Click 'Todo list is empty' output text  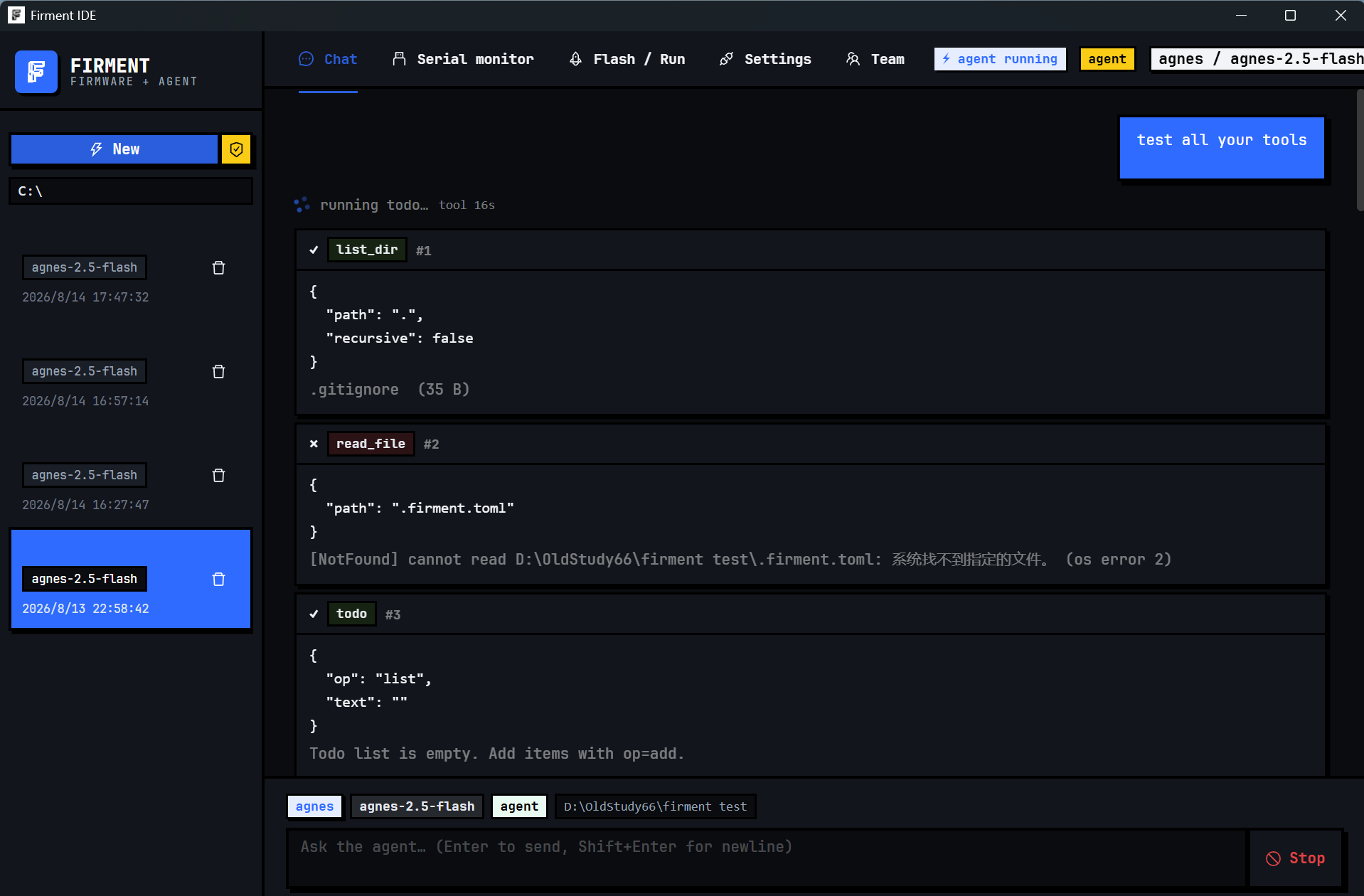coord(496,754)
